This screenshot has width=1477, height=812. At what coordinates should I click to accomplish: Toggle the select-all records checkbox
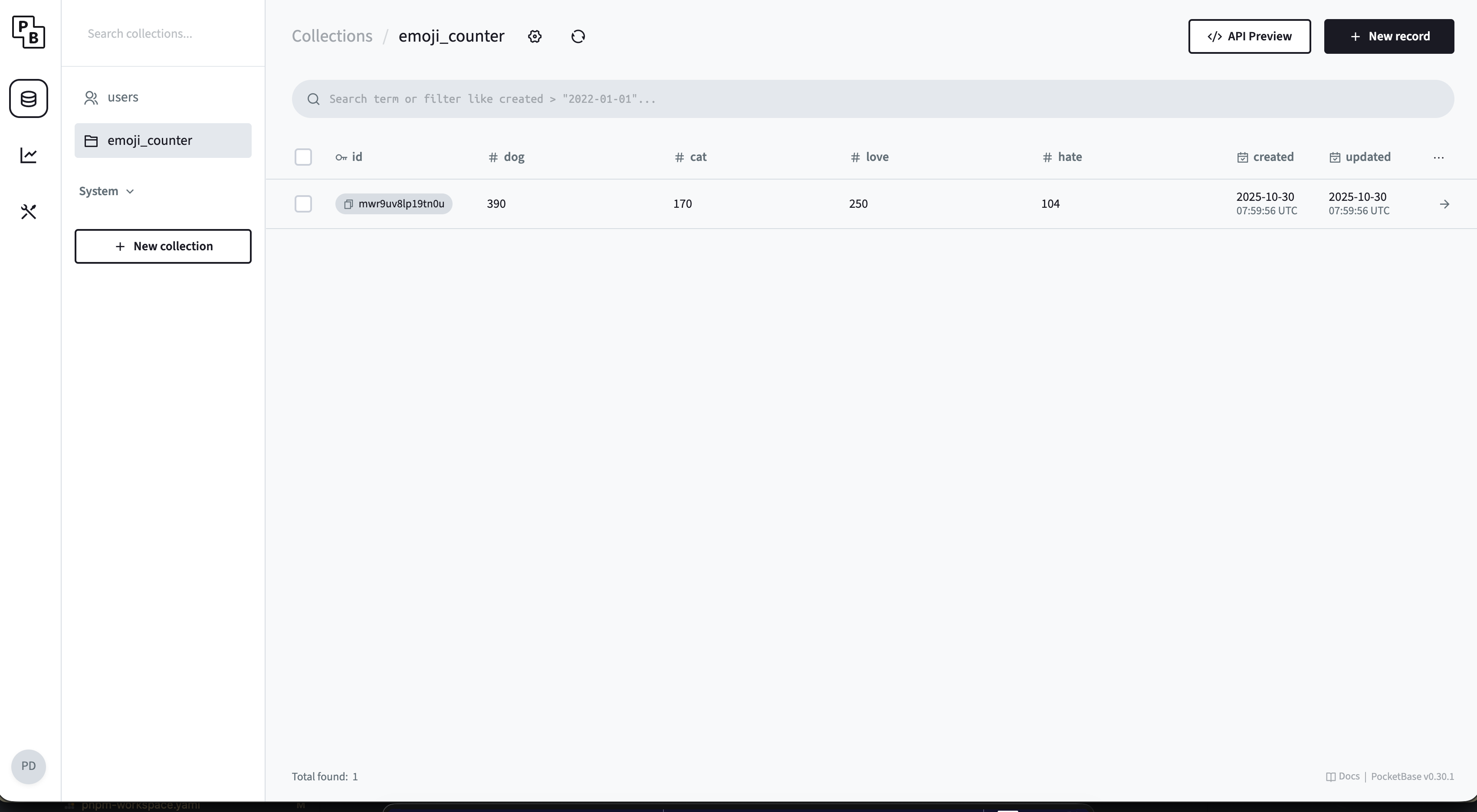(x=303, y=157)
